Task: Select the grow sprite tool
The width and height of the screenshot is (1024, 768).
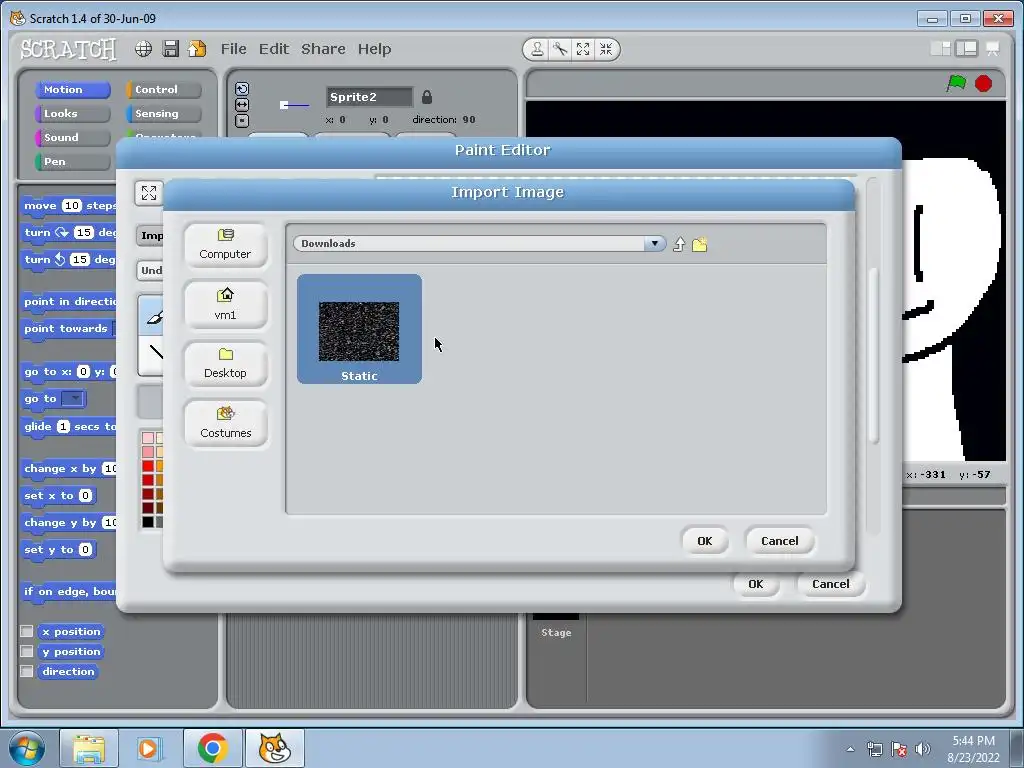Action: click(x=583, y=49)
